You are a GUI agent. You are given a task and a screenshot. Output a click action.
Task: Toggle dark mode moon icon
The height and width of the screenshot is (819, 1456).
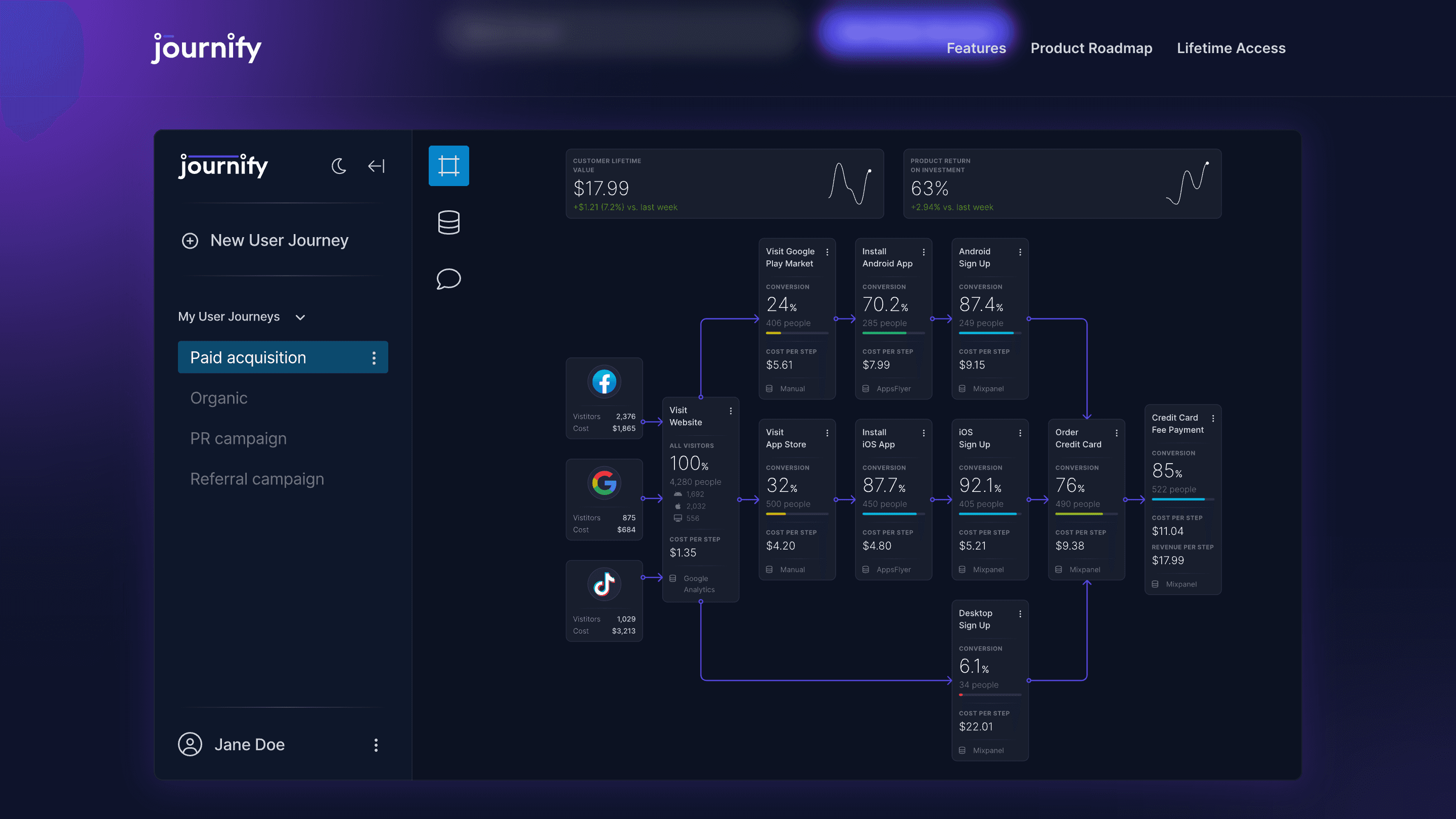(x=339, y=166)
